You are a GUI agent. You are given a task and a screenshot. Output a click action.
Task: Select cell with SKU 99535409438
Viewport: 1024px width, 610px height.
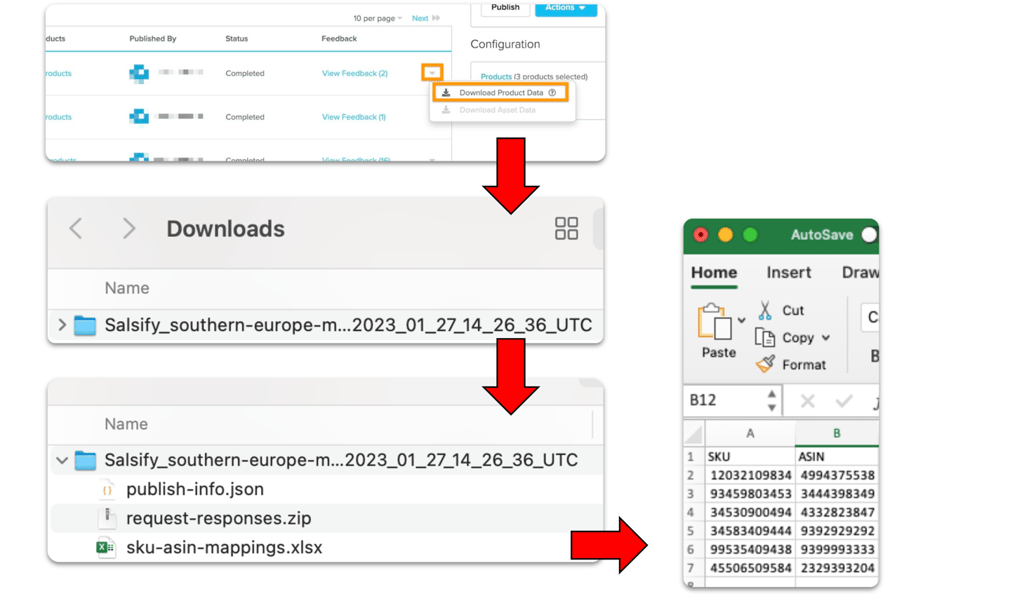tap(750, 549)
